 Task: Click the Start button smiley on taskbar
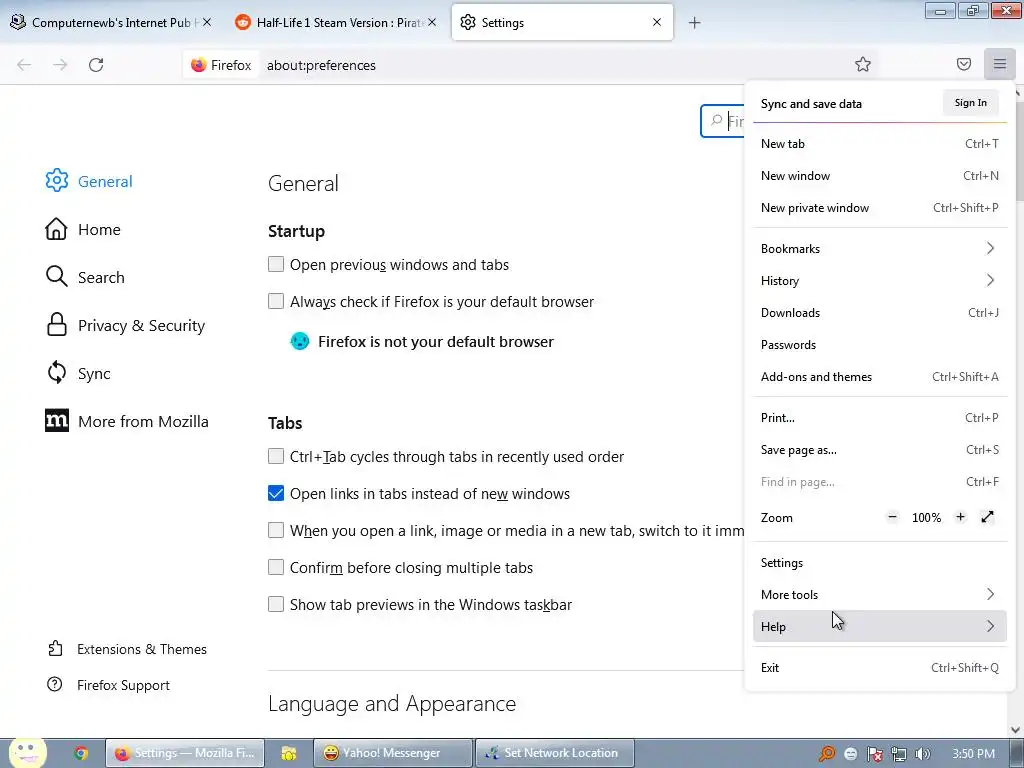[x=27, y=752]
